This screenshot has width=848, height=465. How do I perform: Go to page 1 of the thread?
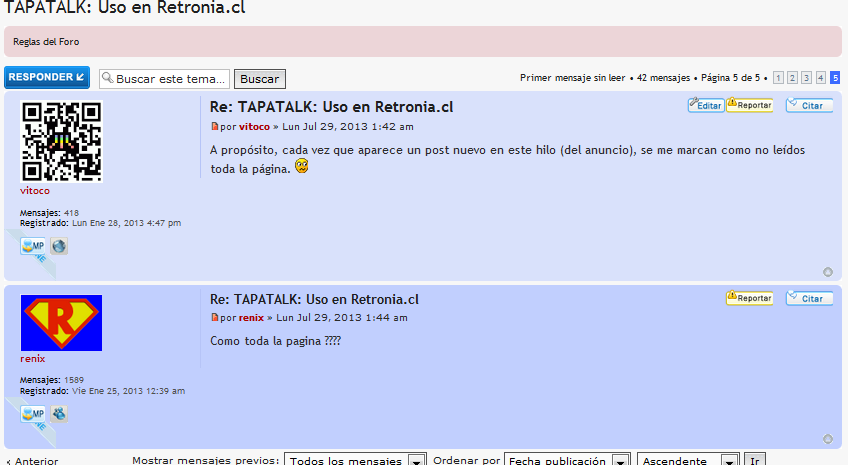tap(778, 77)
